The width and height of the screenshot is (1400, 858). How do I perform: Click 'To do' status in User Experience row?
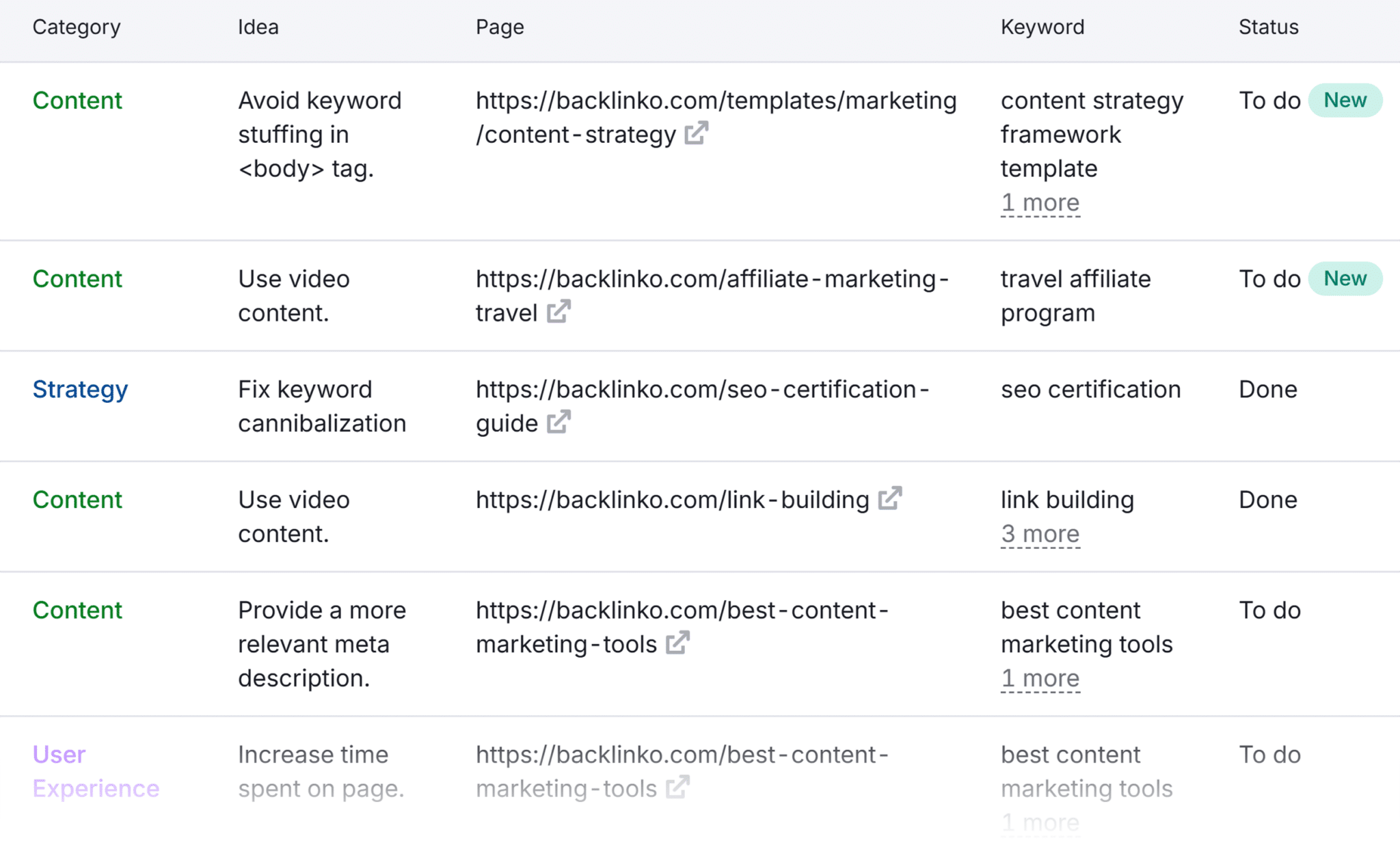click(1269, 755)
